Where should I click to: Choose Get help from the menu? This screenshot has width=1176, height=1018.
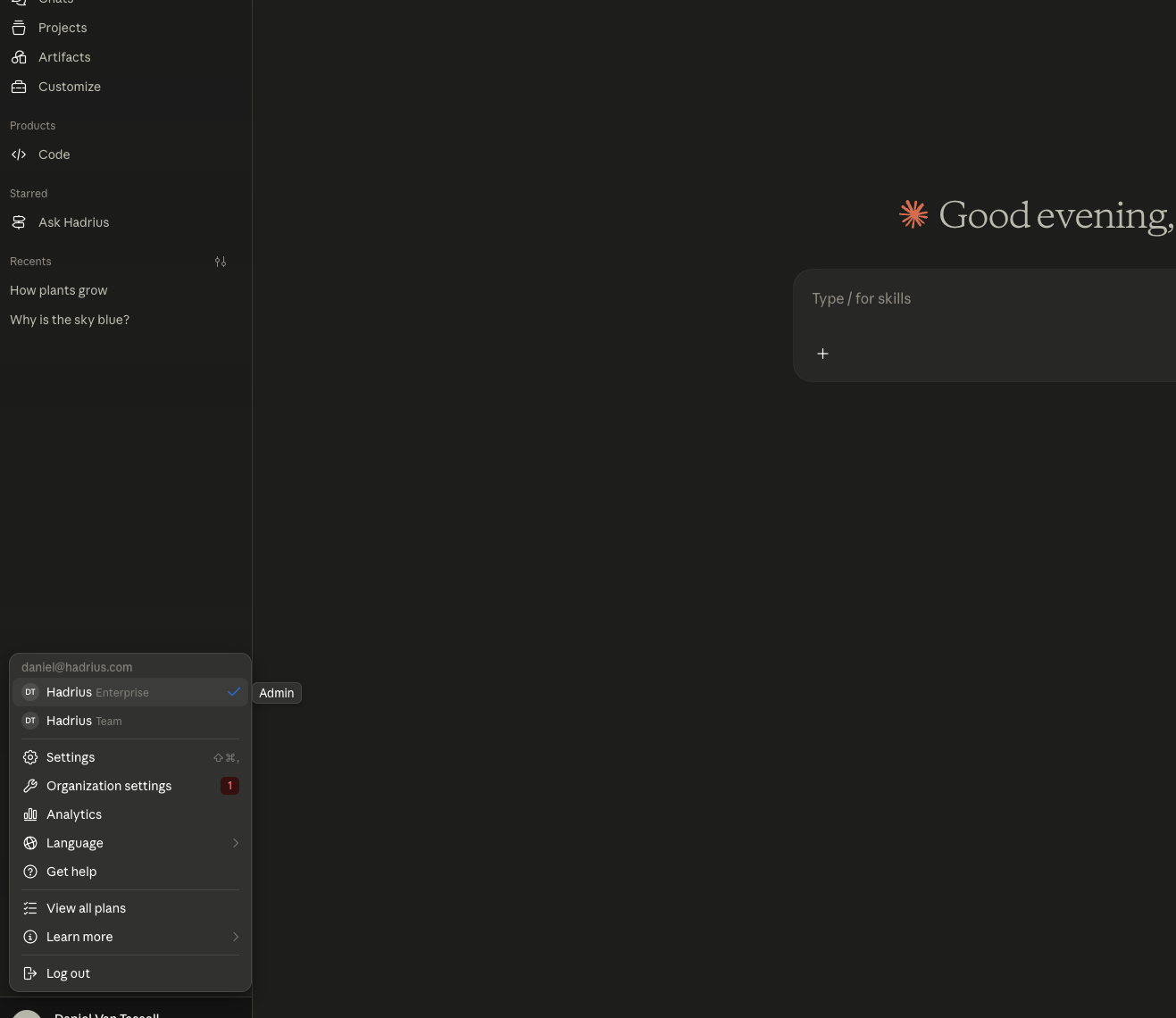click(130, 872)
